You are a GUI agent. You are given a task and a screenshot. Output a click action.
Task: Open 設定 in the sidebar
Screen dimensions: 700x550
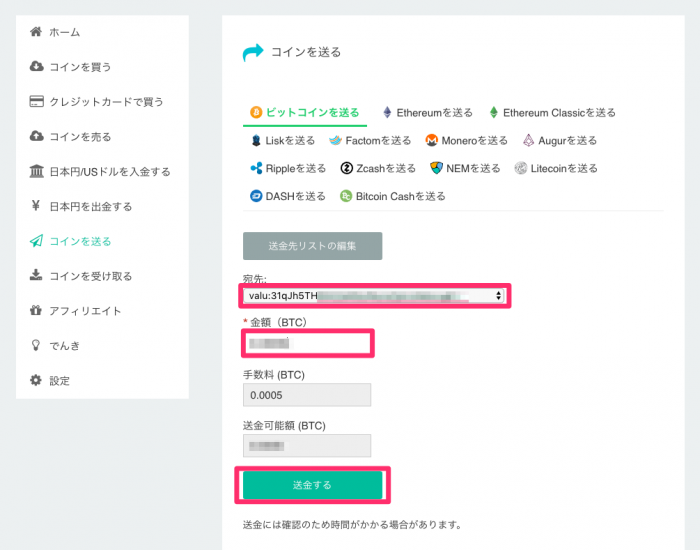coord(59,380)
